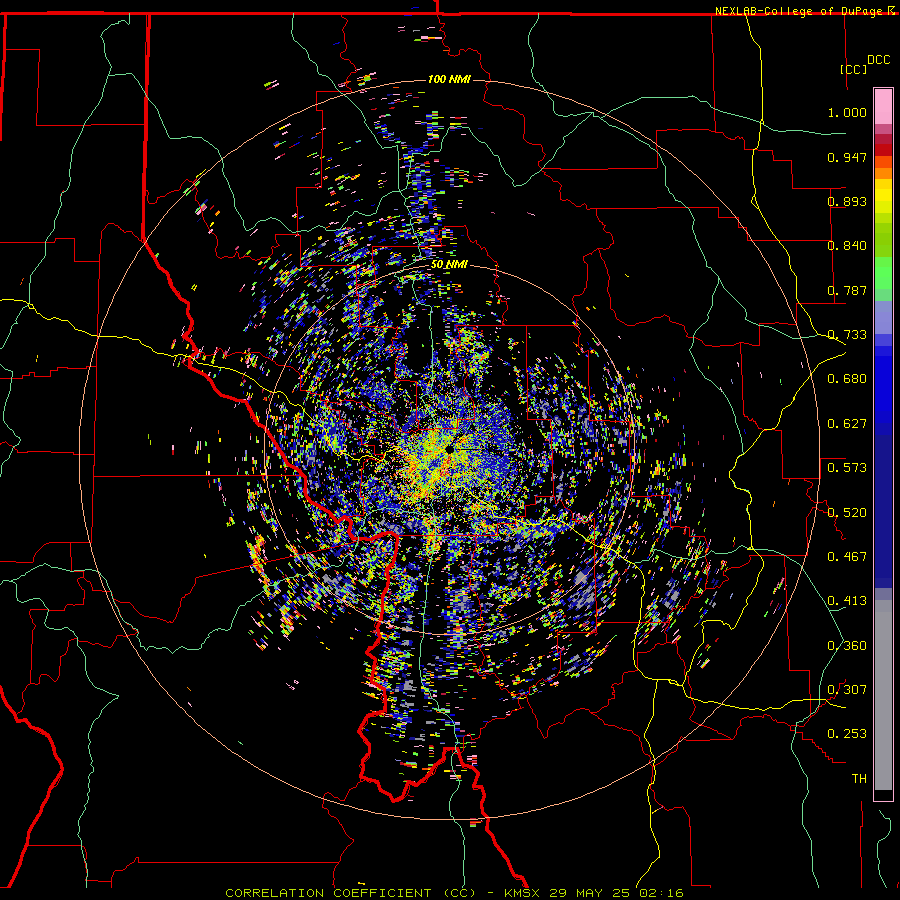The height and width of the screenshot is (900, 900).
Task: Pick the lavender swatch in the color scale
Action: coord(883,317)
